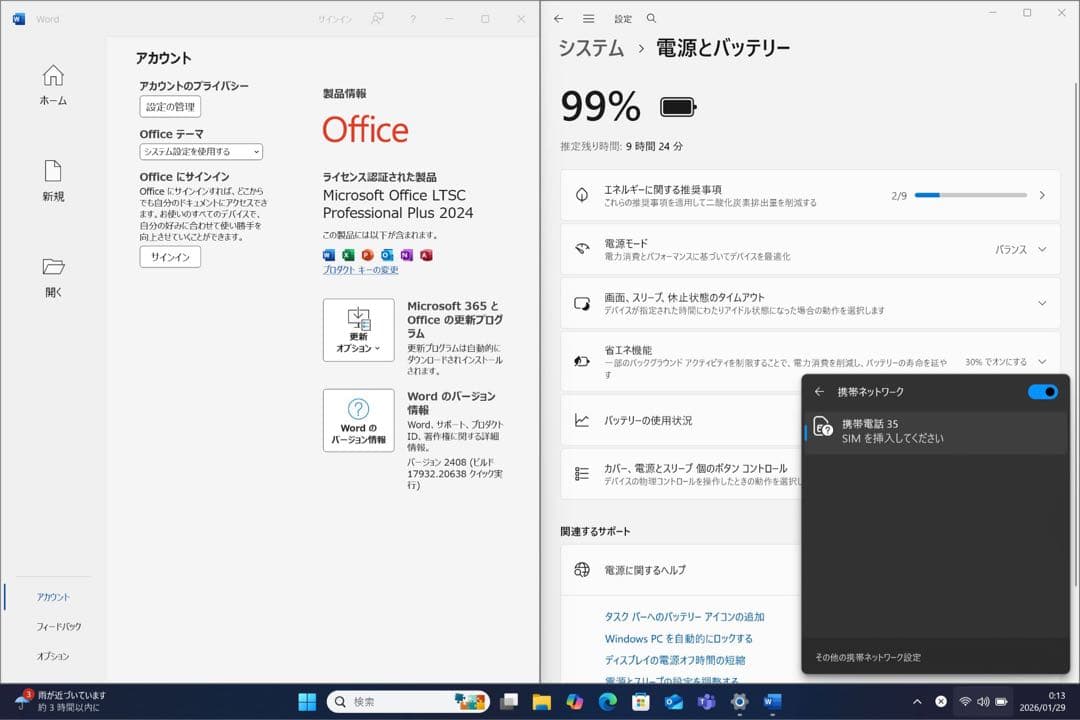Click the プロダクト キーの変更 link
This screenshot has width=1080, height=720.
click(361, 269)
